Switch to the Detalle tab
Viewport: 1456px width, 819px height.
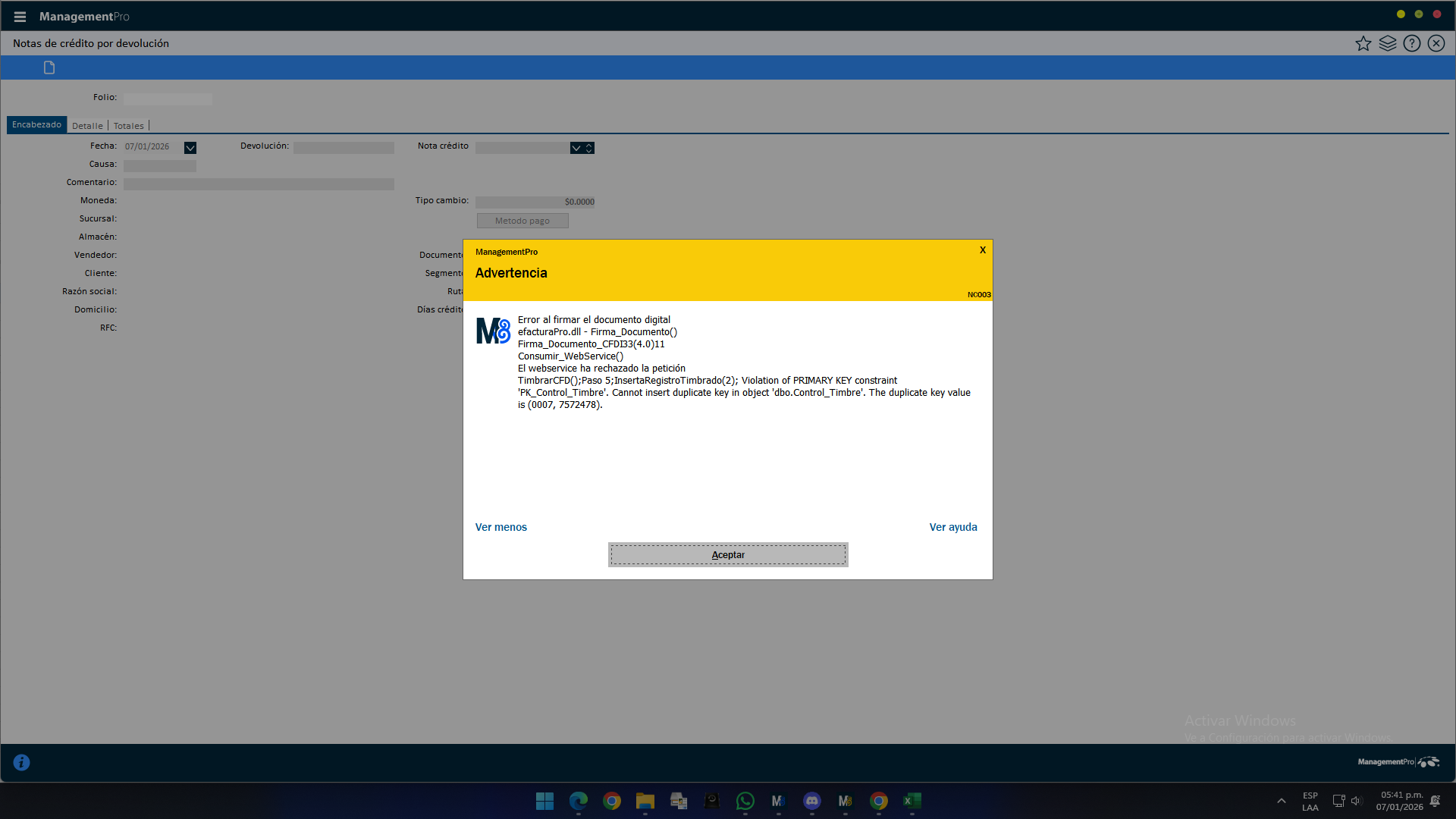tap(87, 126)
